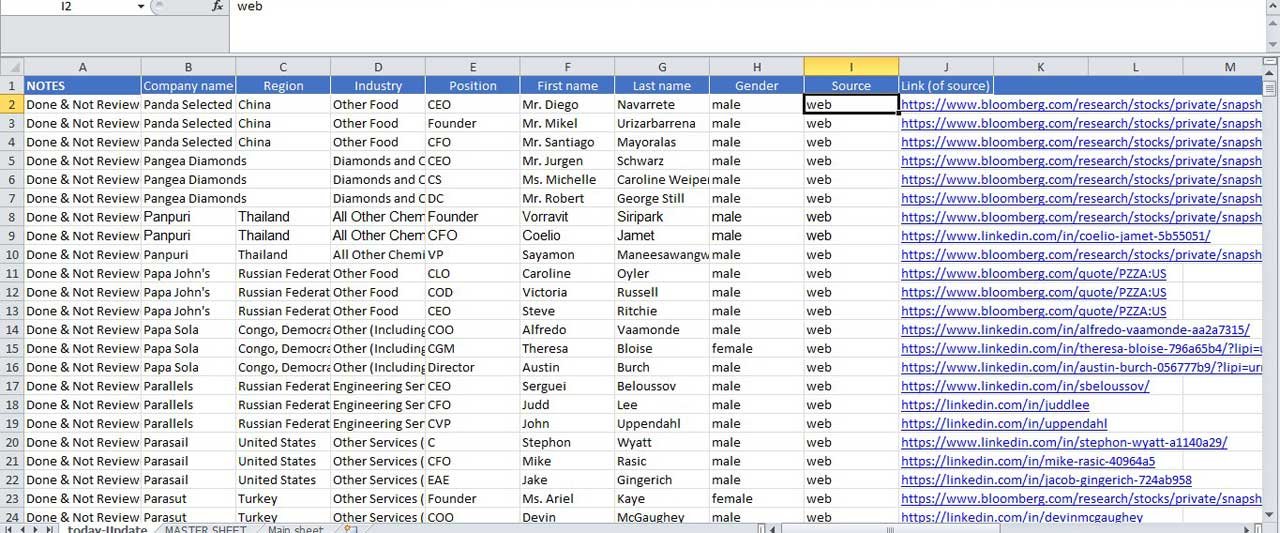The width and height of the screenshot is (1280, 533).
Task: Select the Schwarz last name cell
Action: [662, 161]
